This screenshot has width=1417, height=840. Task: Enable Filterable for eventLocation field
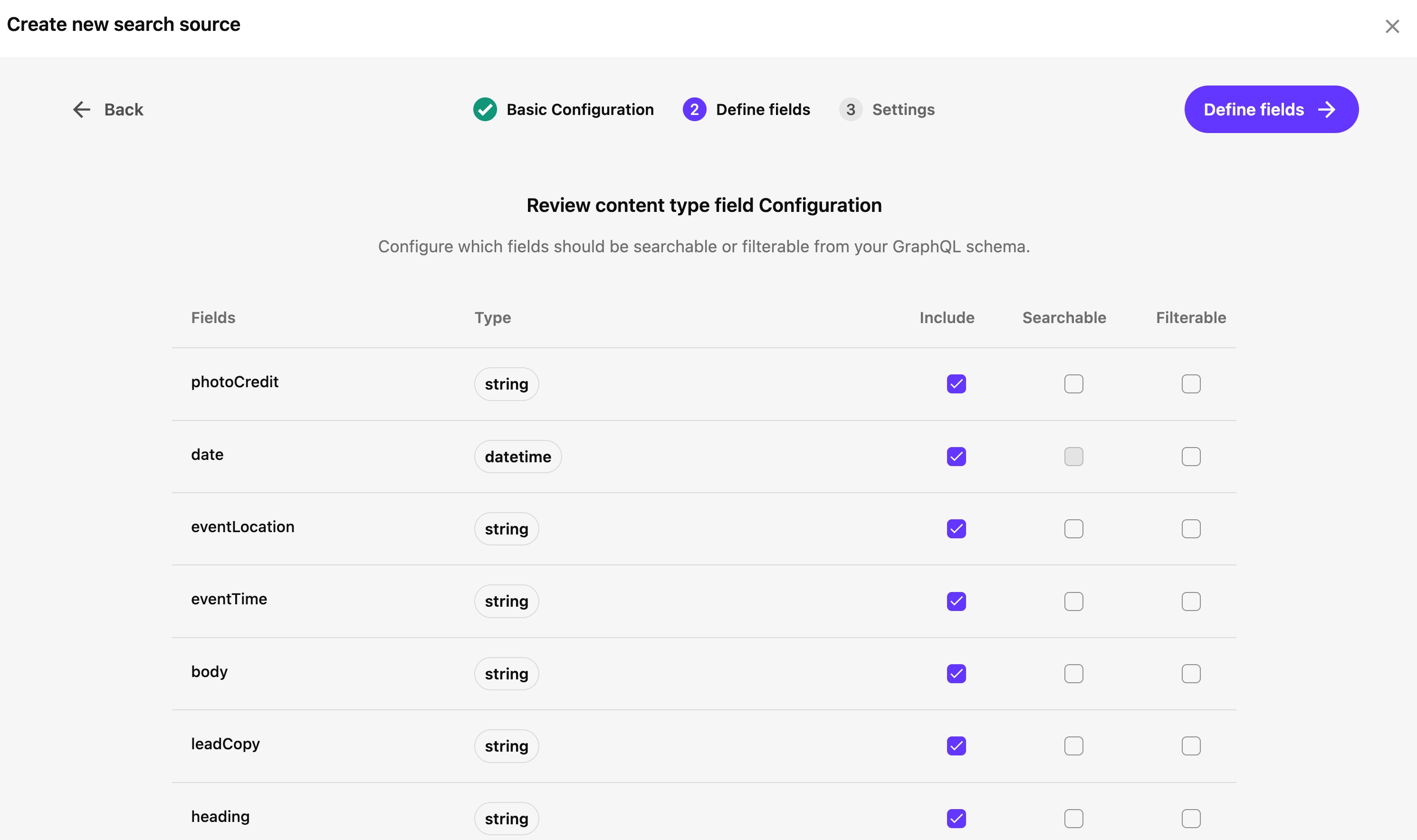click(x=1190, y=529)
